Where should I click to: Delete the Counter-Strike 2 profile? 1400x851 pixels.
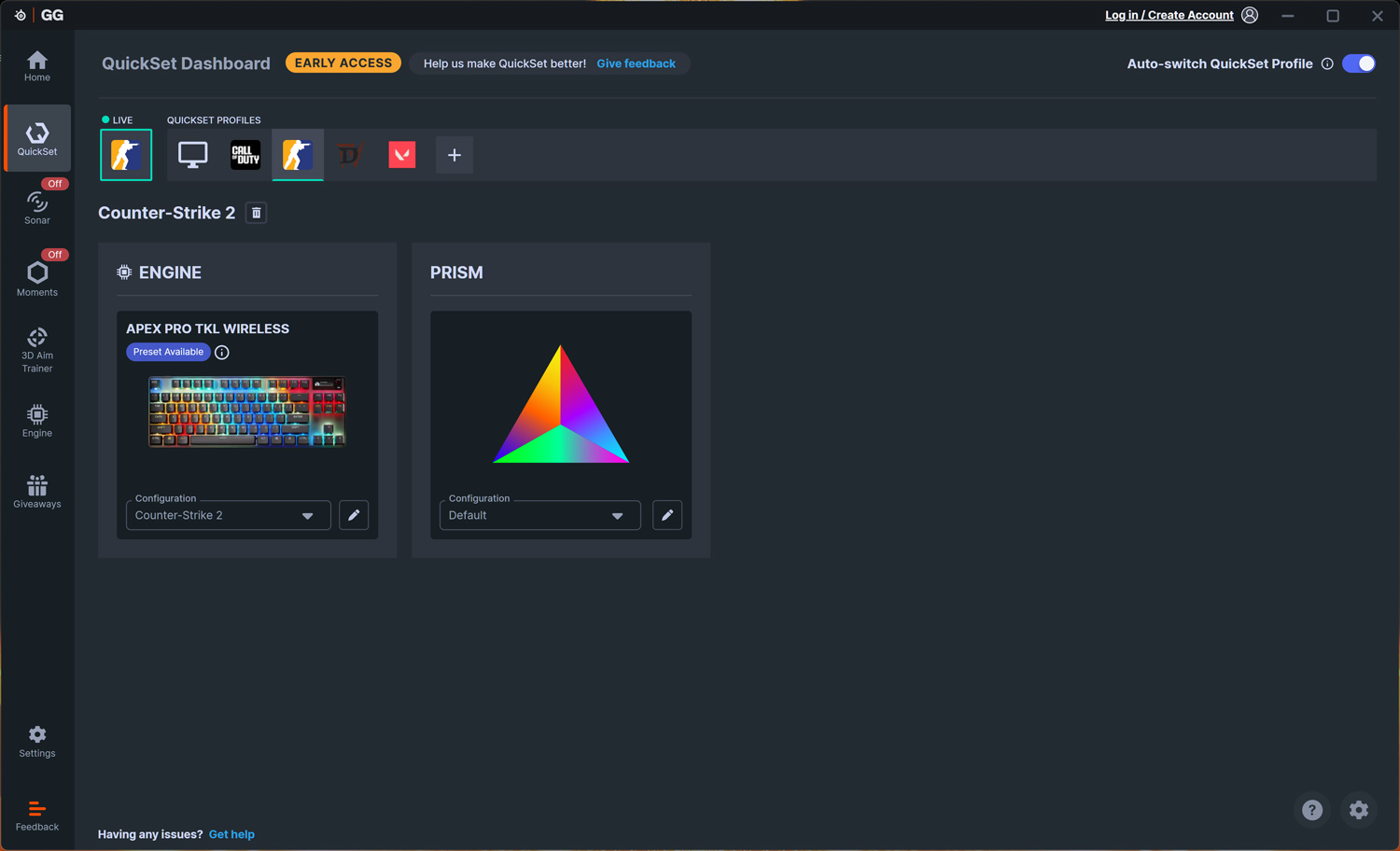click(x=256, y=213)
